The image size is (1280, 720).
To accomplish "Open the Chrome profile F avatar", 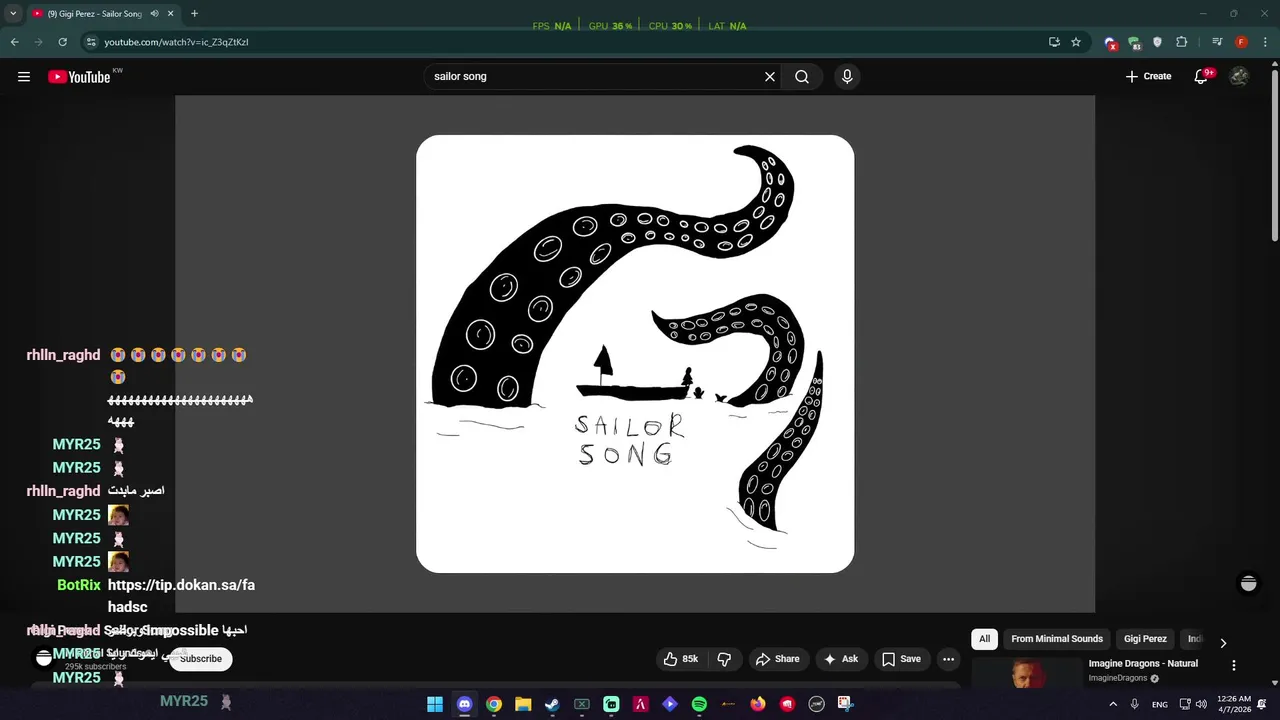I will tap(1241, 42).
